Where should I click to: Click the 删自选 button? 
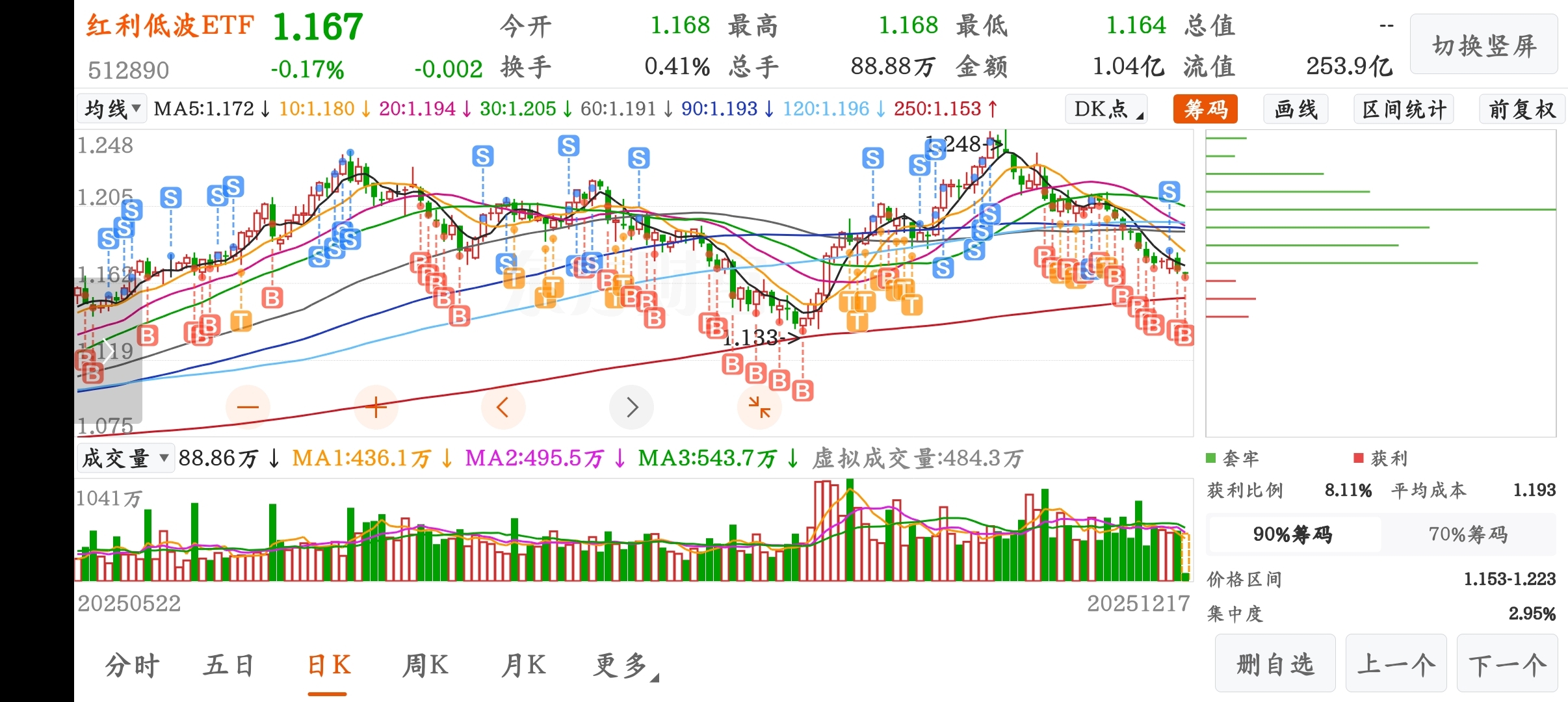point(1274,664)
